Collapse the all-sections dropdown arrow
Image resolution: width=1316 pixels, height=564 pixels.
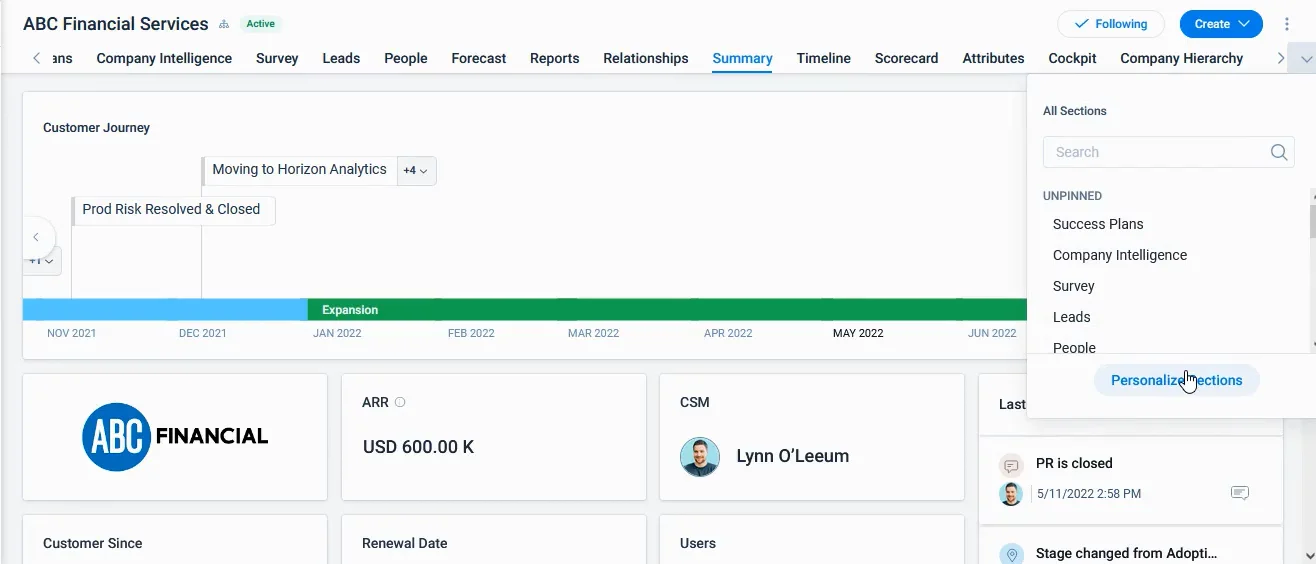pos(1305,59)
